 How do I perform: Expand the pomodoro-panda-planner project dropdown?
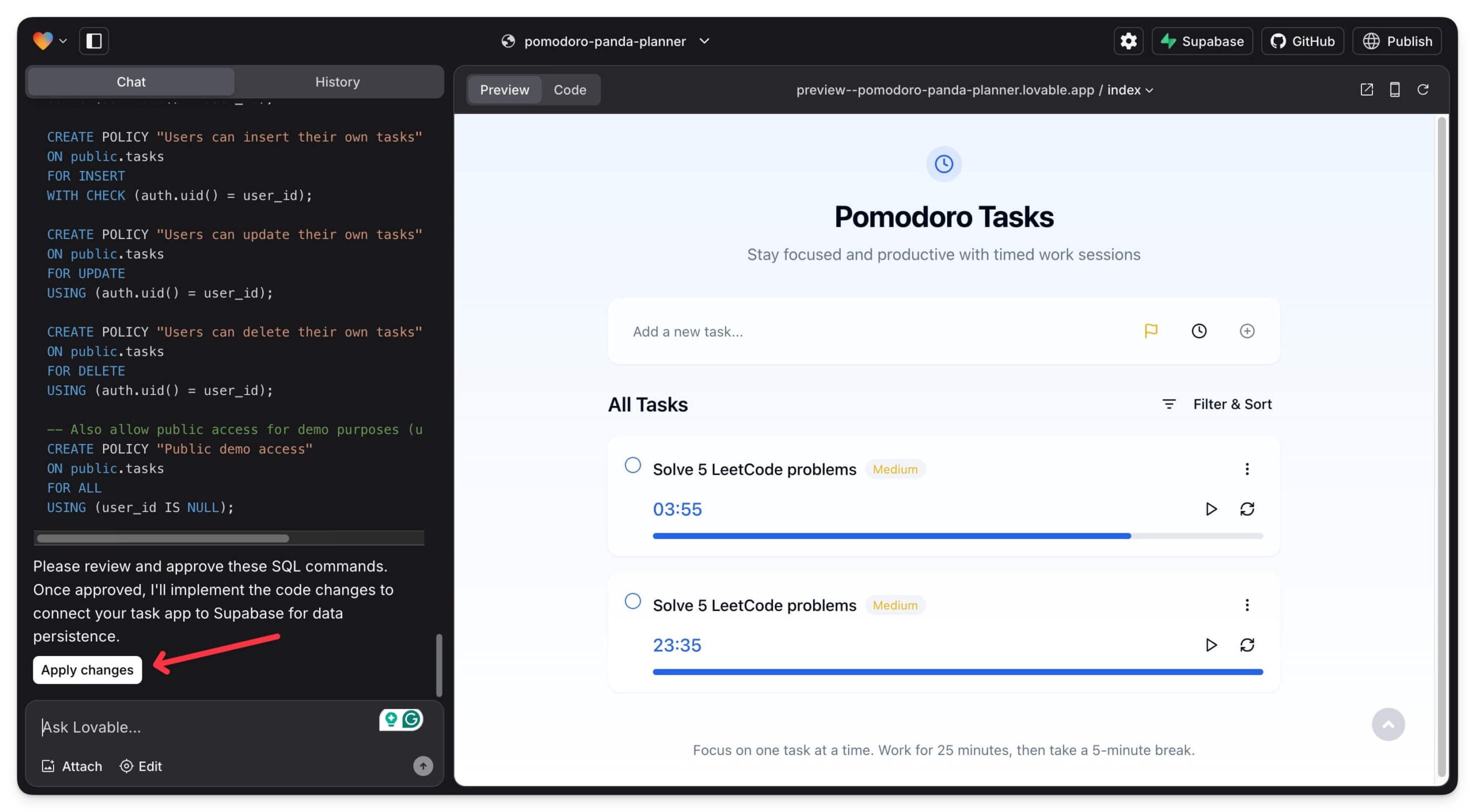(705, 41)
